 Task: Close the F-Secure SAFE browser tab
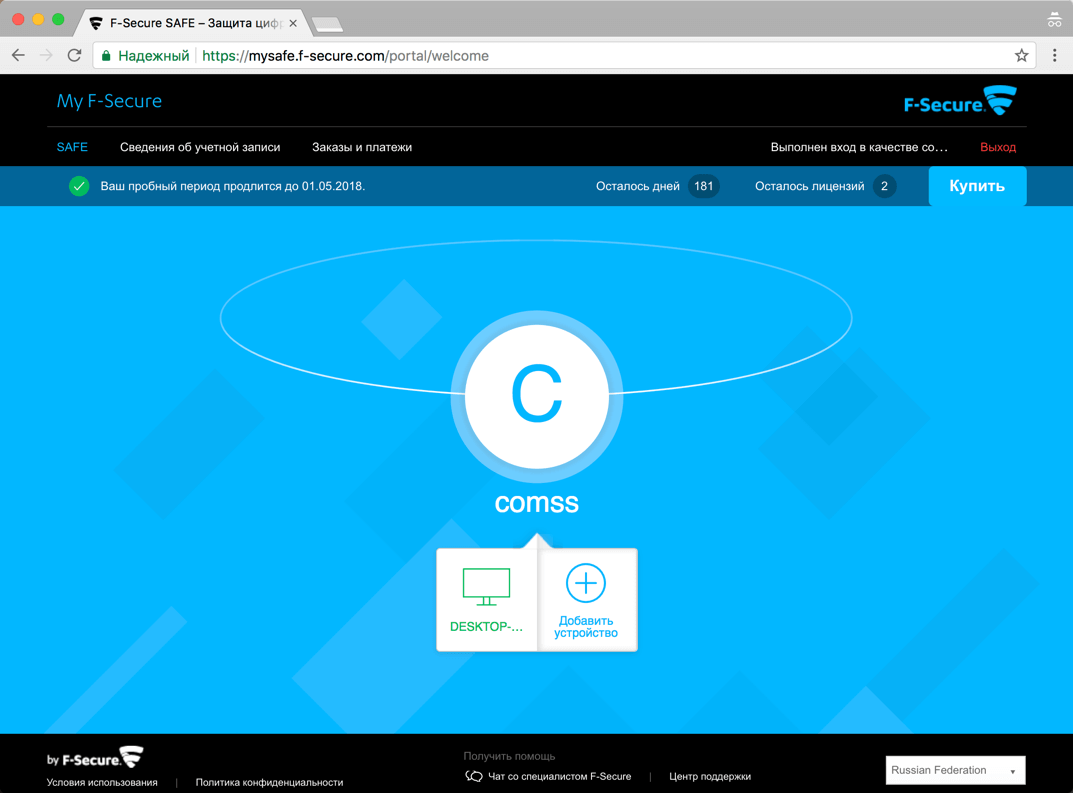[293, 23]
